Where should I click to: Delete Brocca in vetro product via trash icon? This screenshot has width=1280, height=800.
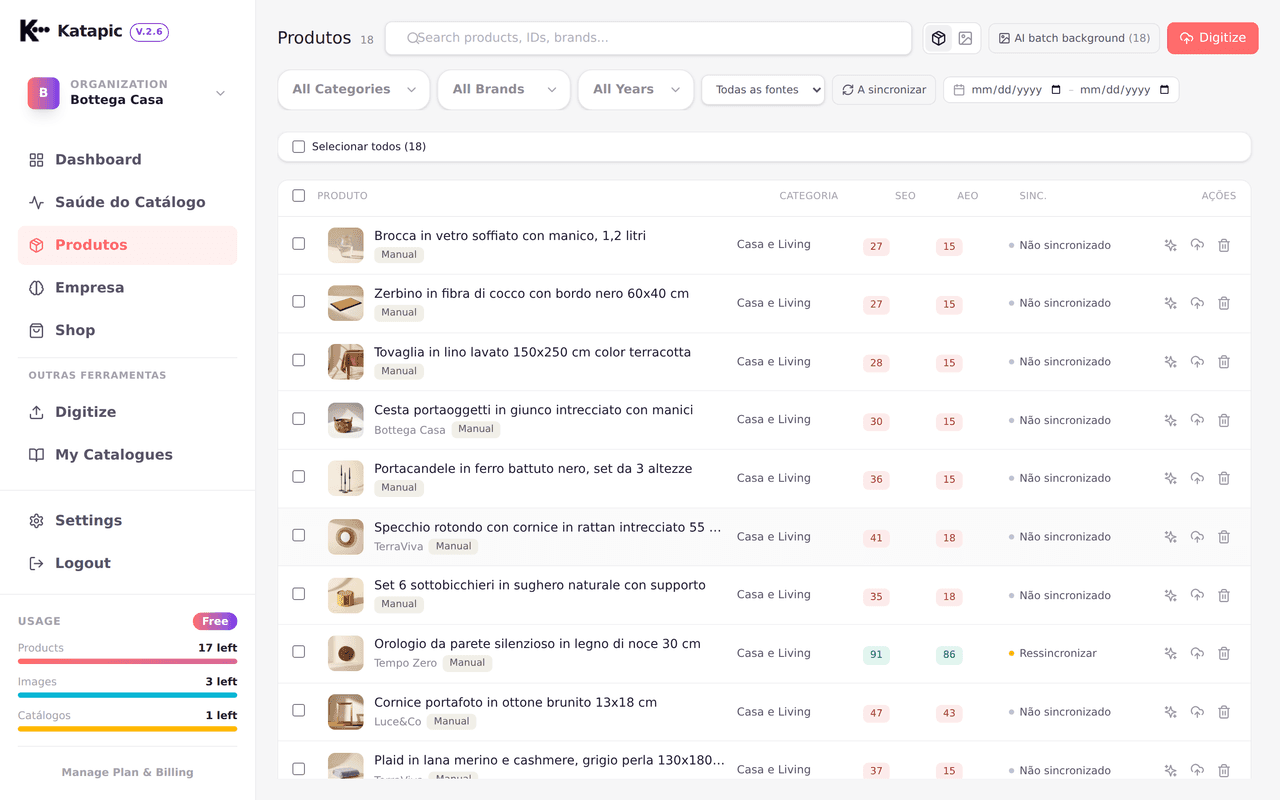pyautogui.click(x=1224, y=245)
